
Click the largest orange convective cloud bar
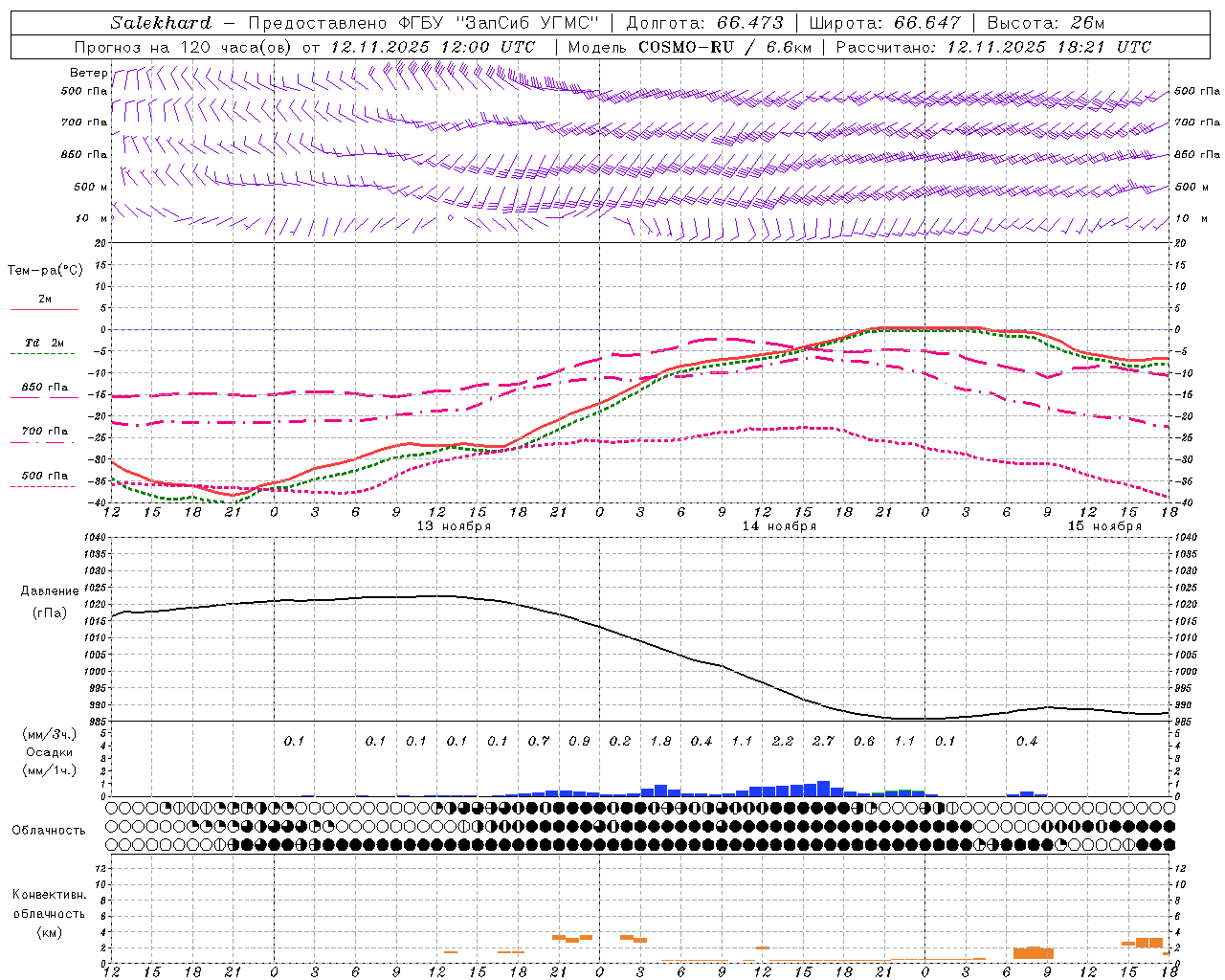pos(1034,953)
